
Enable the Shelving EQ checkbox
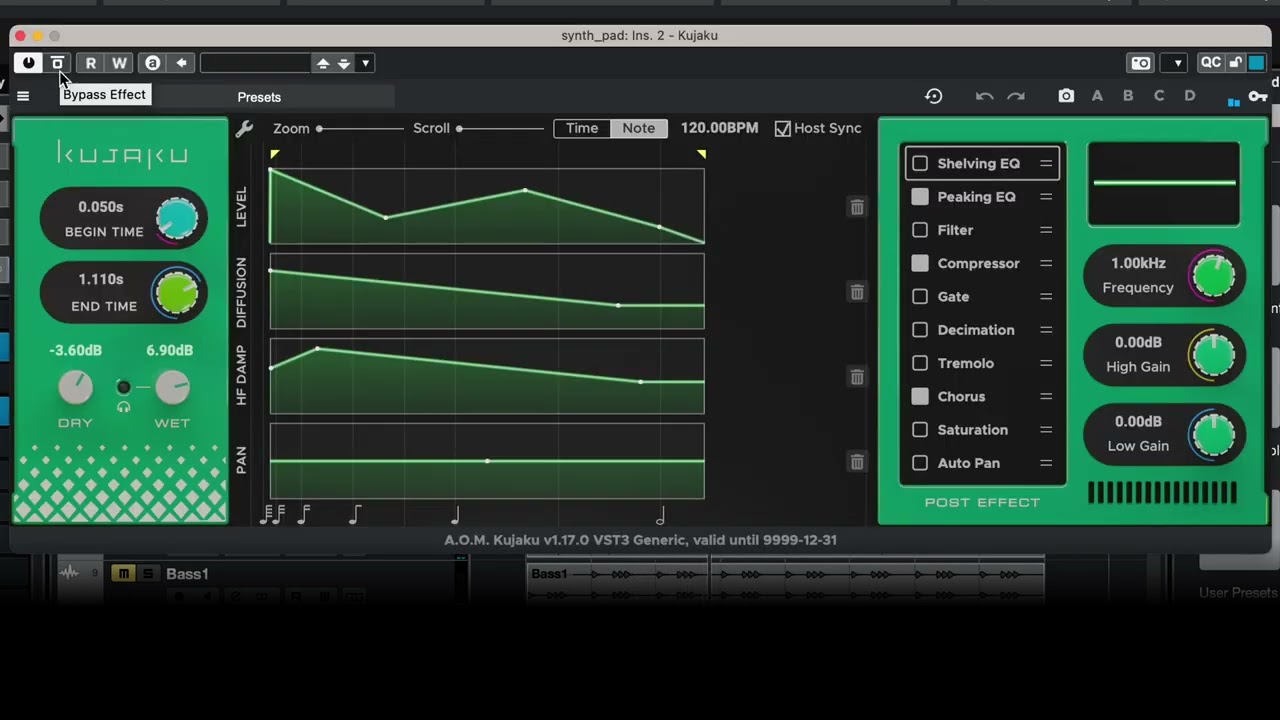coord(920,163)
